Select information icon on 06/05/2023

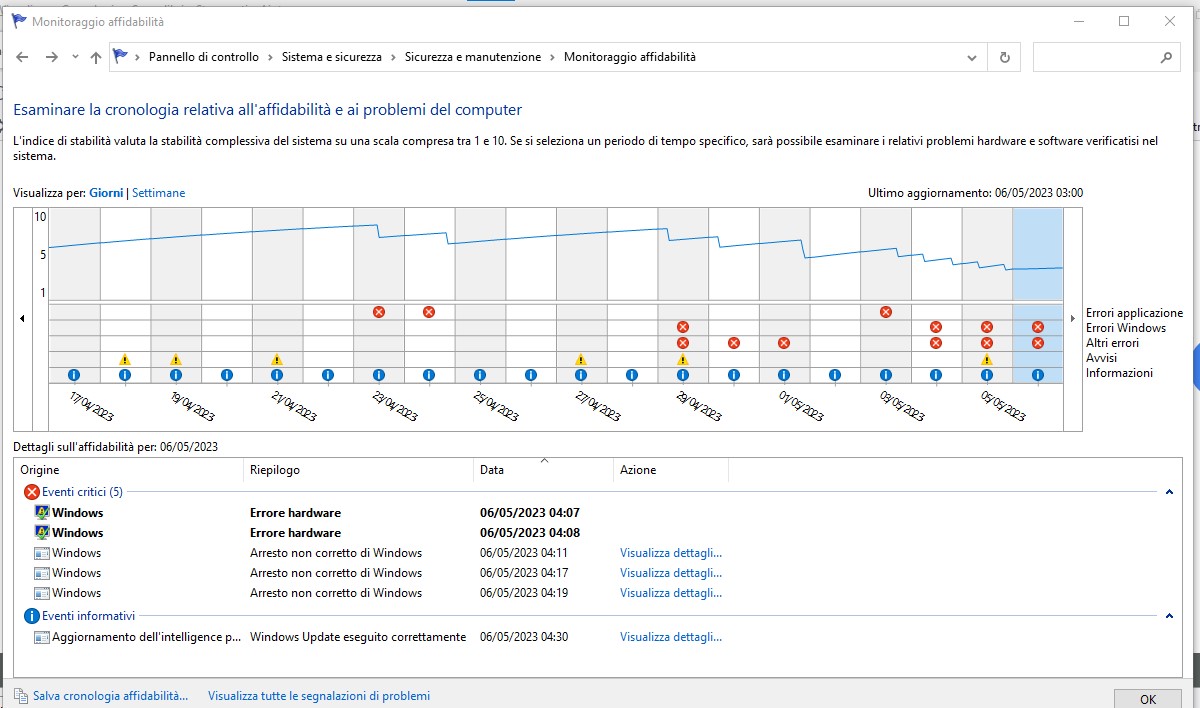click(1038, 375)
